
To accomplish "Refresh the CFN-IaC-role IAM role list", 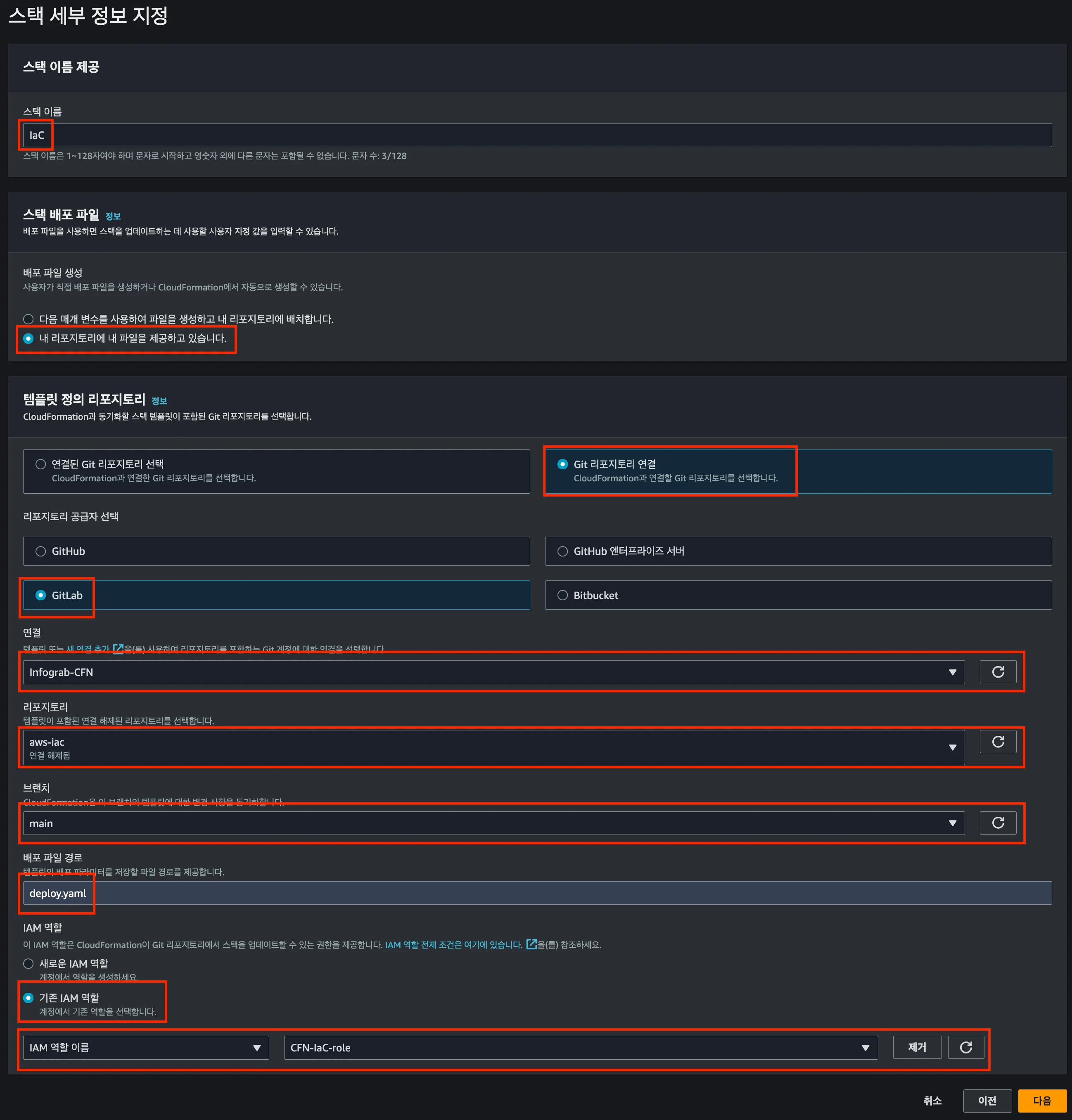I will point(965,1047).
